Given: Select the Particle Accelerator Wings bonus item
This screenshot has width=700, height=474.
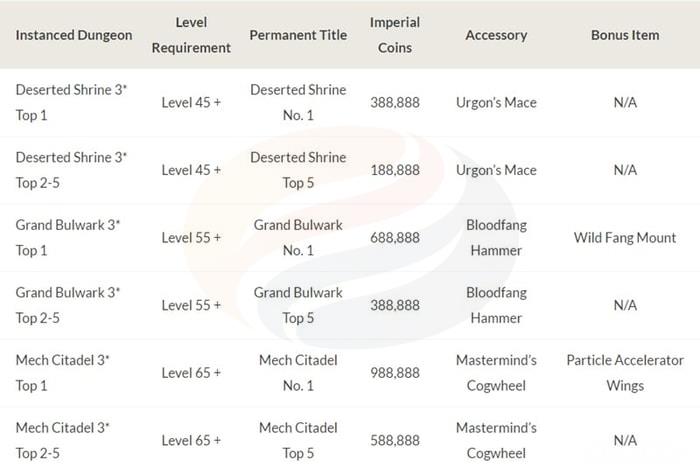Looking at the screenshot, I should (625, 373).
